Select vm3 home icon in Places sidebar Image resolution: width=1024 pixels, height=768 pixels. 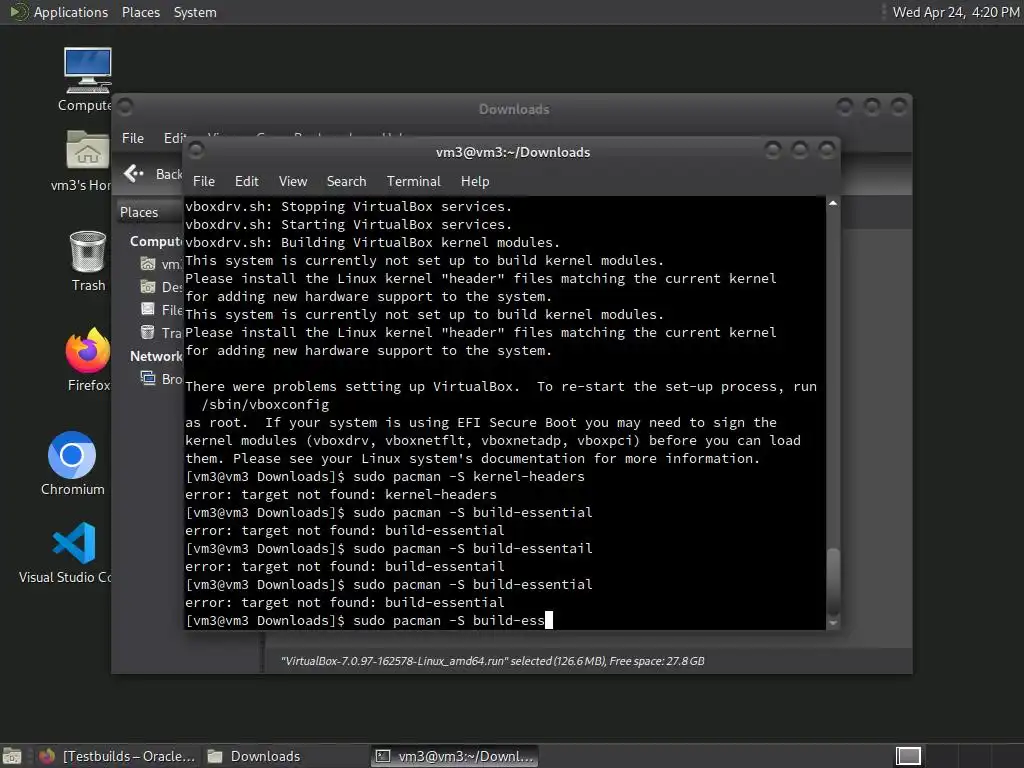click(x=148, y=264)
